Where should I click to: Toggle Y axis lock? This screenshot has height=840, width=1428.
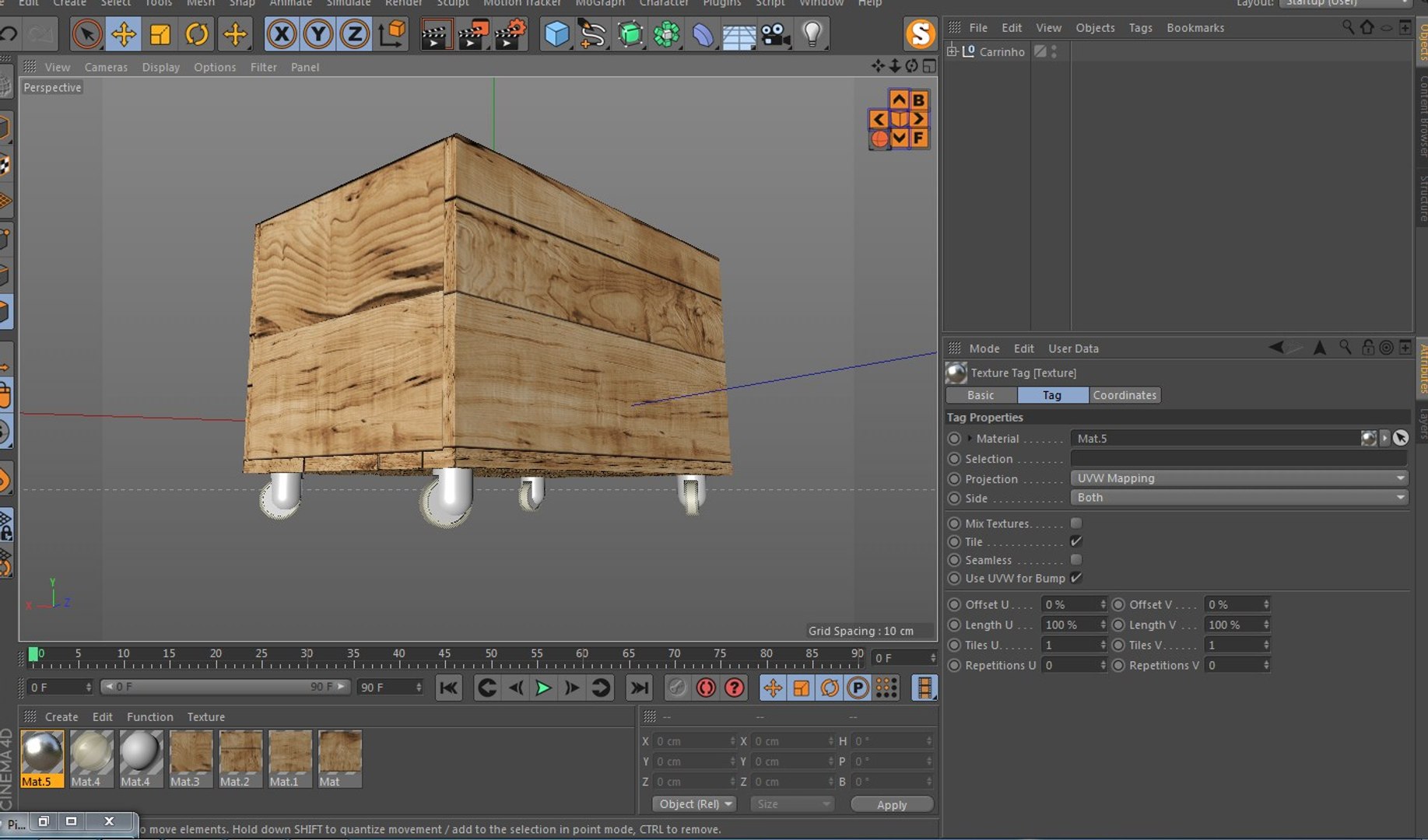[x=318, y=34]
